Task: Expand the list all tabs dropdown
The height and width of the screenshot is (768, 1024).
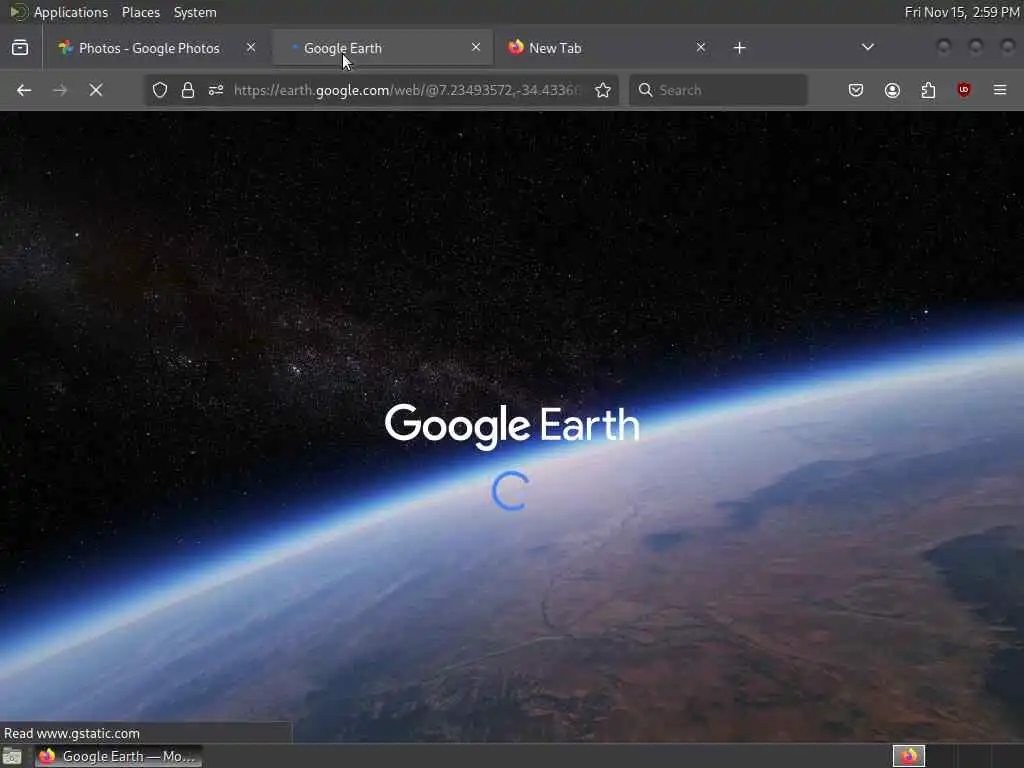Action: (867, 47)
